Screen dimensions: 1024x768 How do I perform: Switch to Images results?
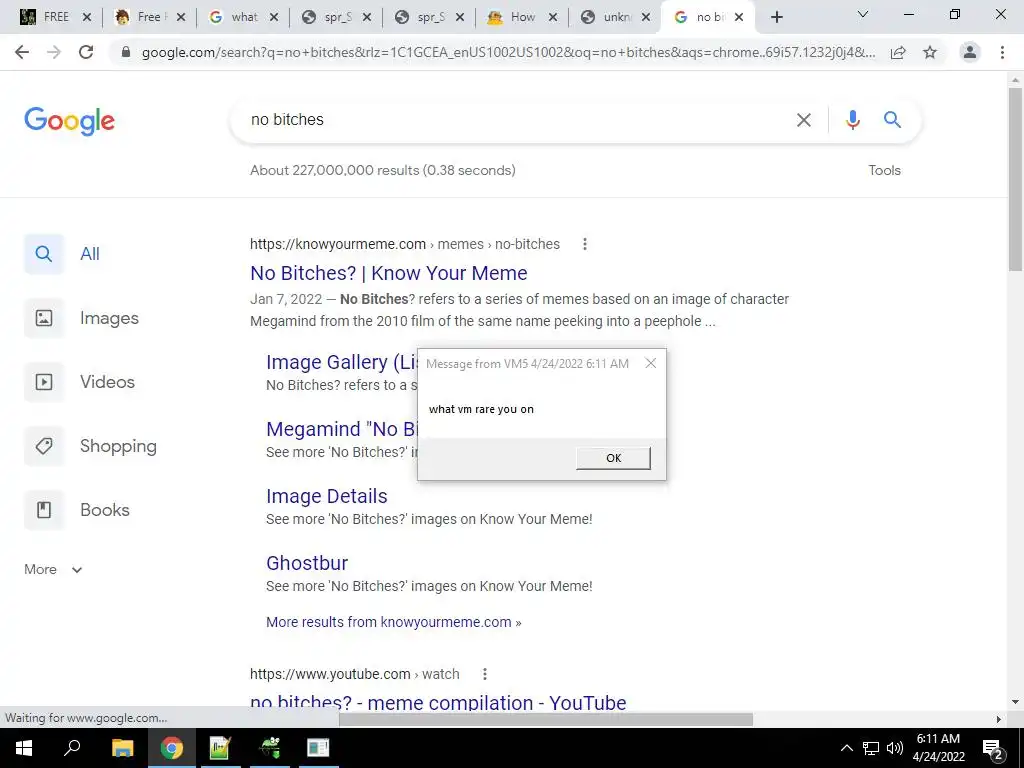coord(82,318)
